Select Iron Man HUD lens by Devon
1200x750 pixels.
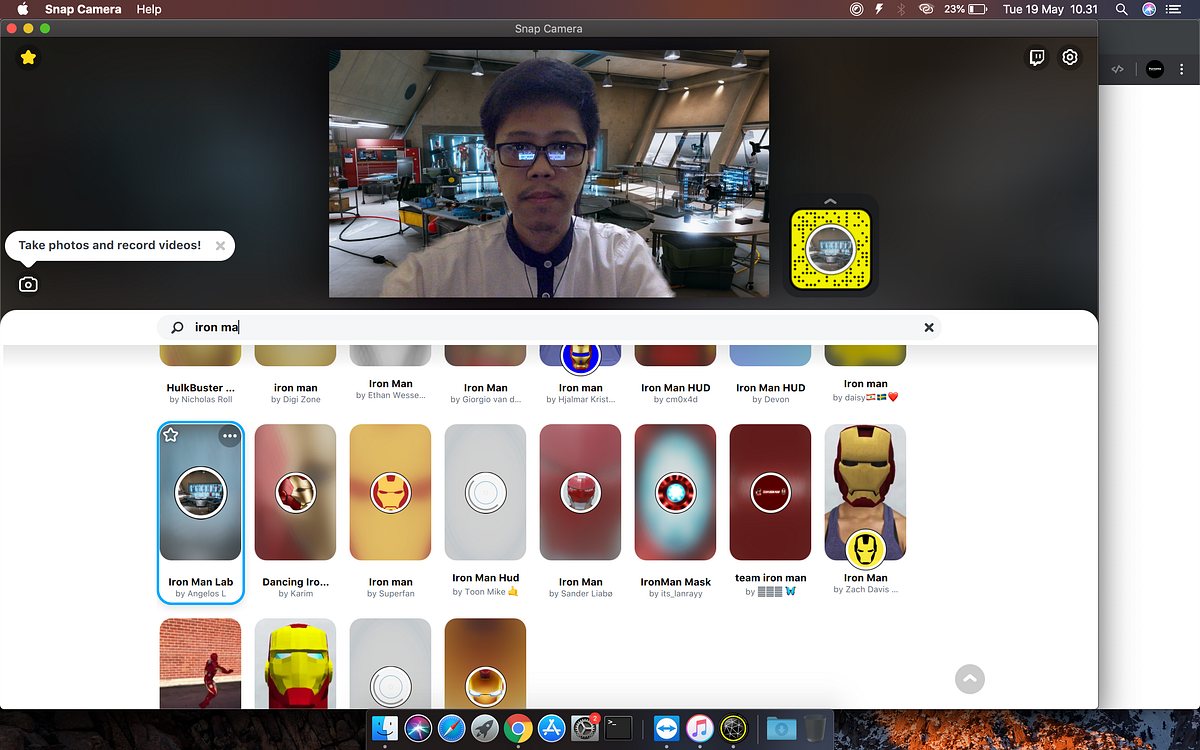pyautogui.click(x=771, y=375)
